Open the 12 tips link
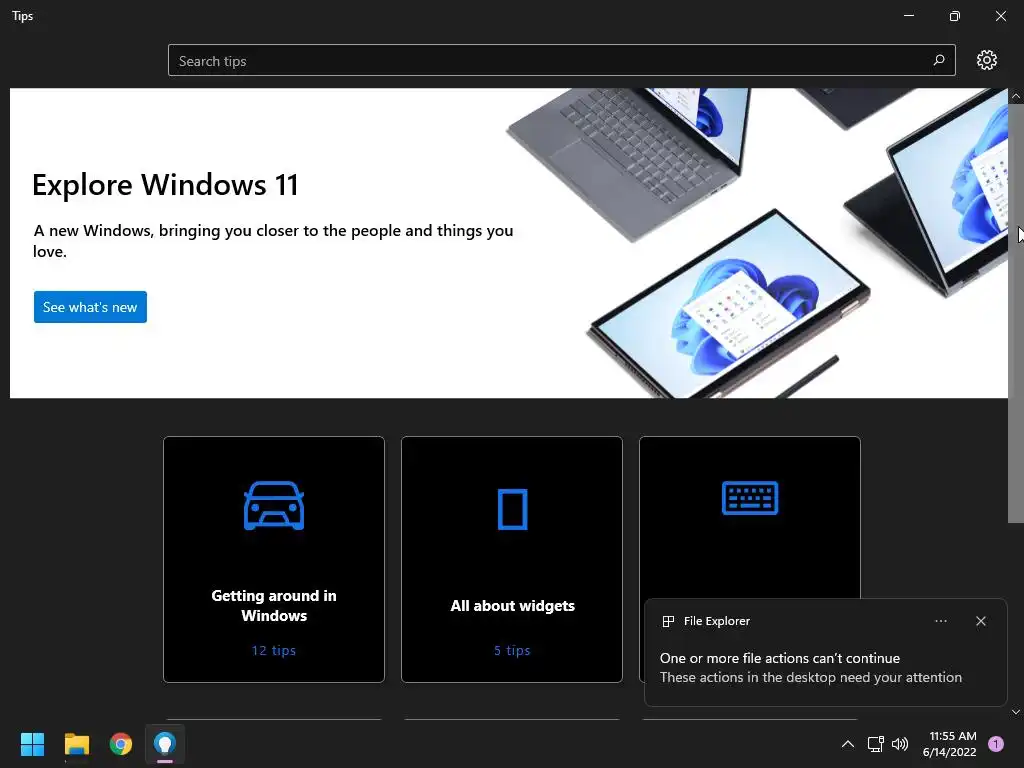 coord(274,650)
